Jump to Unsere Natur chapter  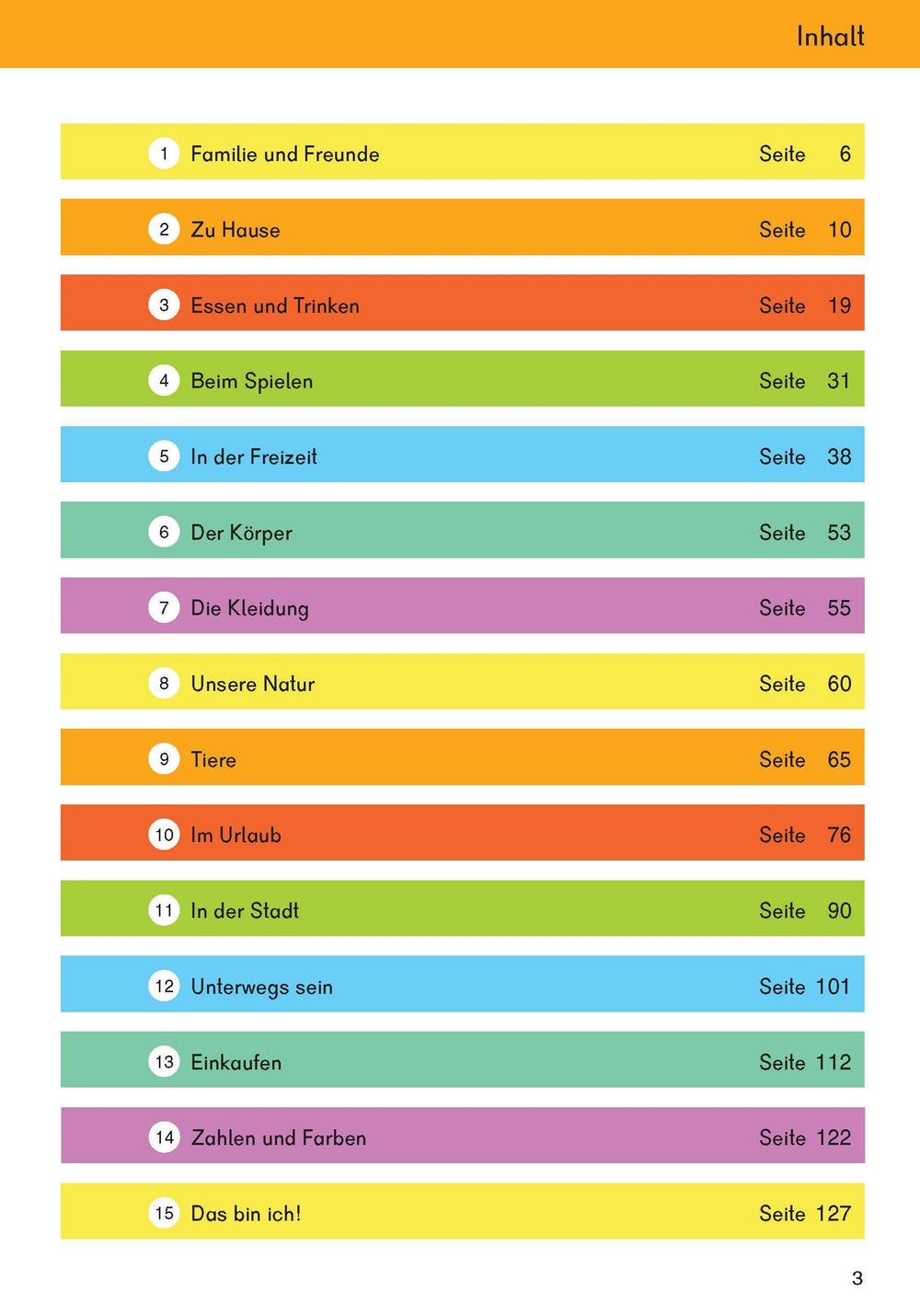point(252,684)
